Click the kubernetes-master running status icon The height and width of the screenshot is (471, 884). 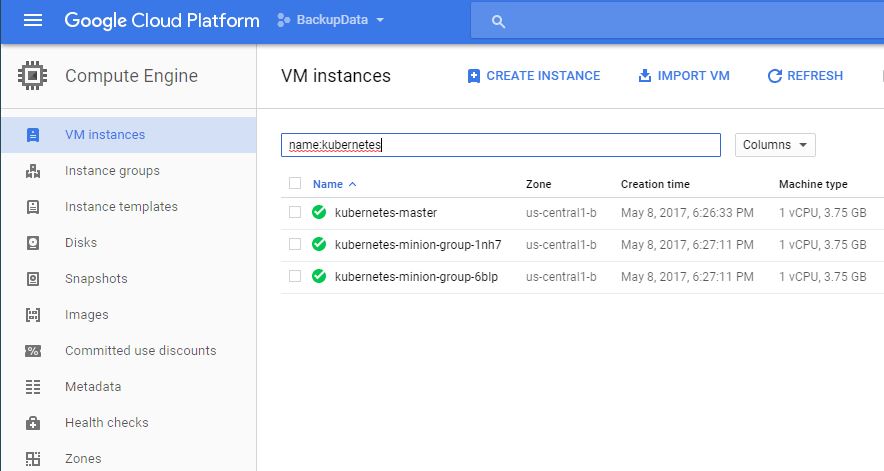(319, 212)
